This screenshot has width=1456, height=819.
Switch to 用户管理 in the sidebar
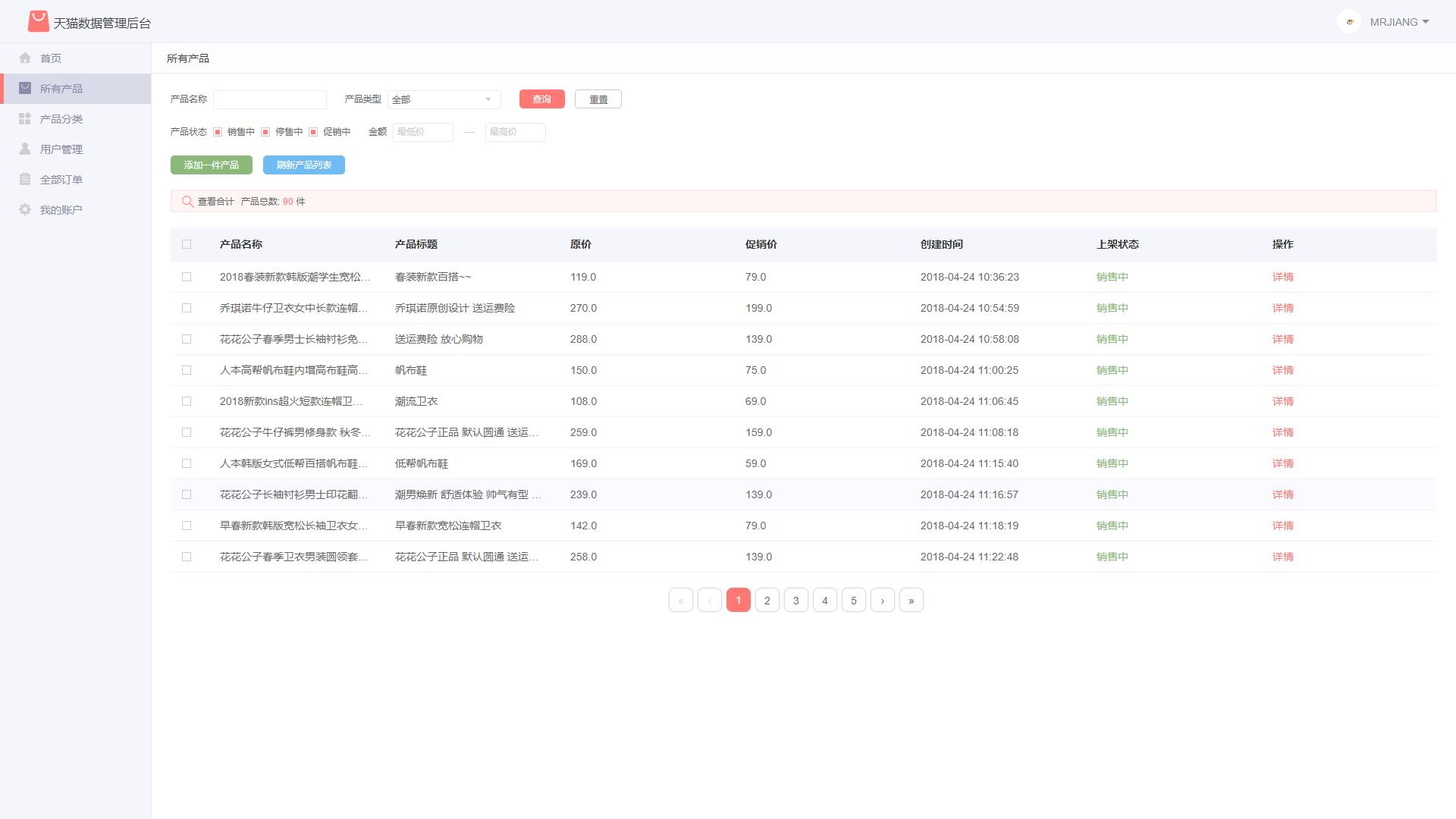[x=61, y=149]
